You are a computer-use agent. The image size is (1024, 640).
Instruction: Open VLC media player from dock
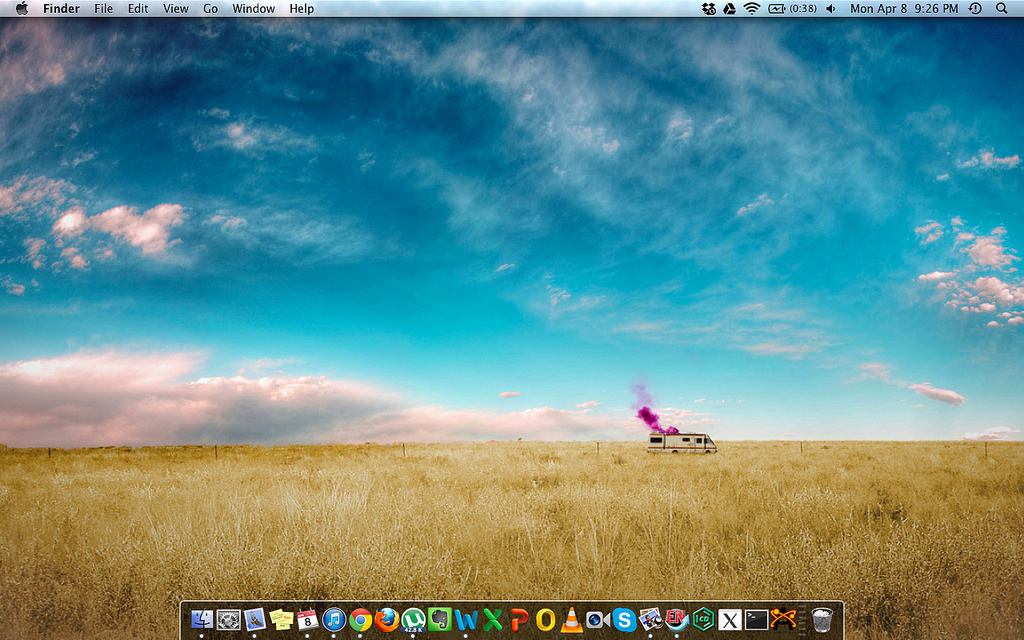click(x=571, y=619)
